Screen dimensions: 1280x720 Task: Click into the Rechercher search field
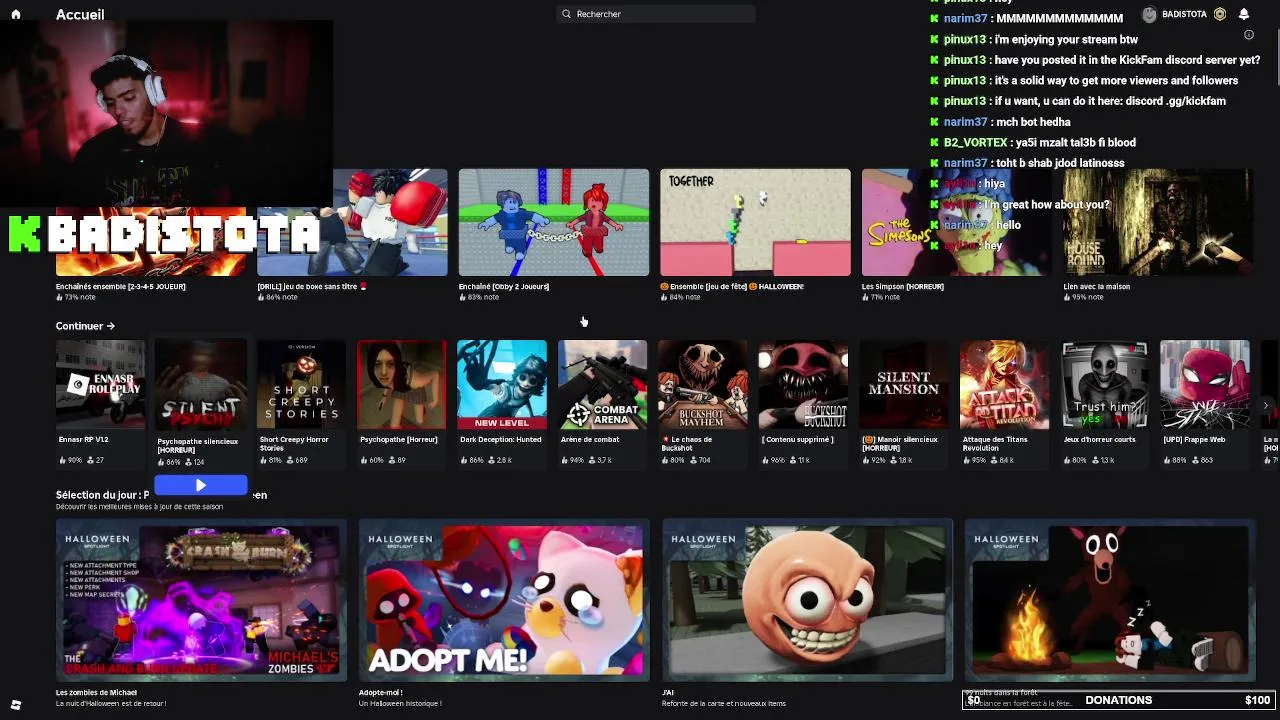pos(656,14)
